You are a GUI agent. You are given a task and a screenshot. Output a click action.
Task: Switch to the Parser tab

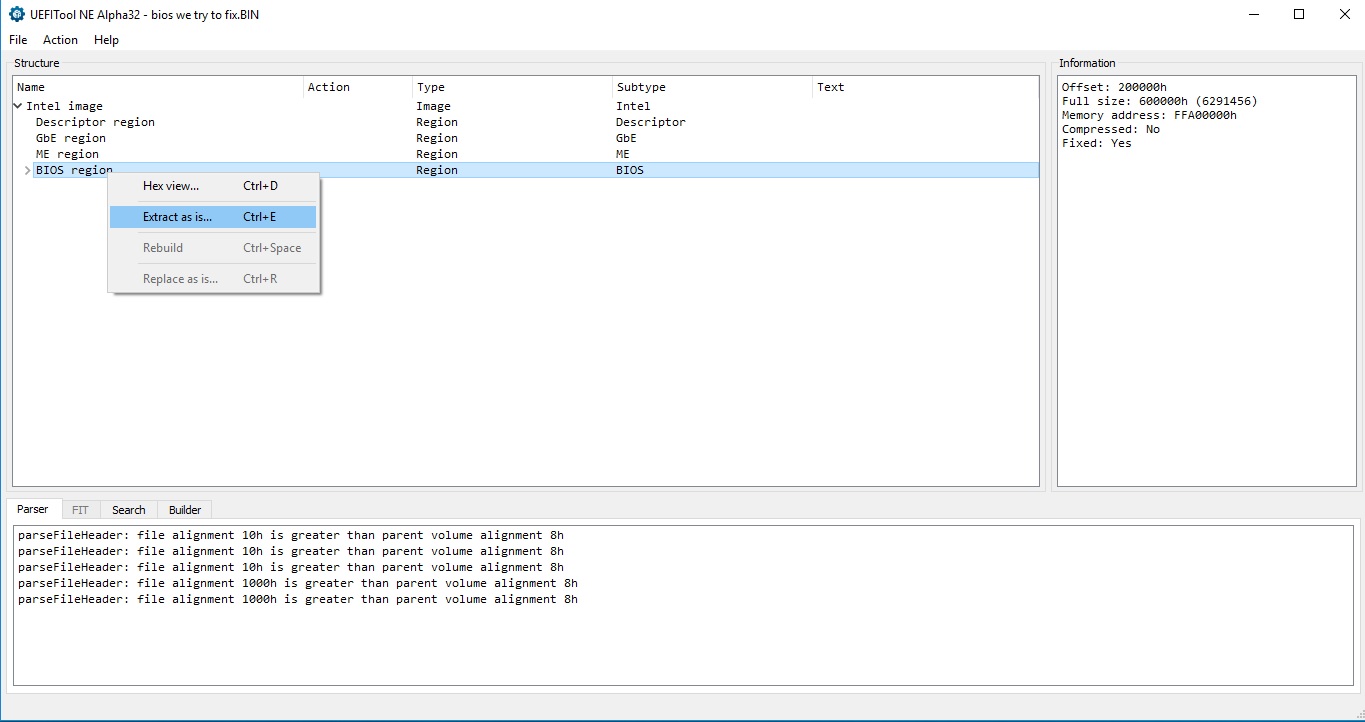pos(34,509)
